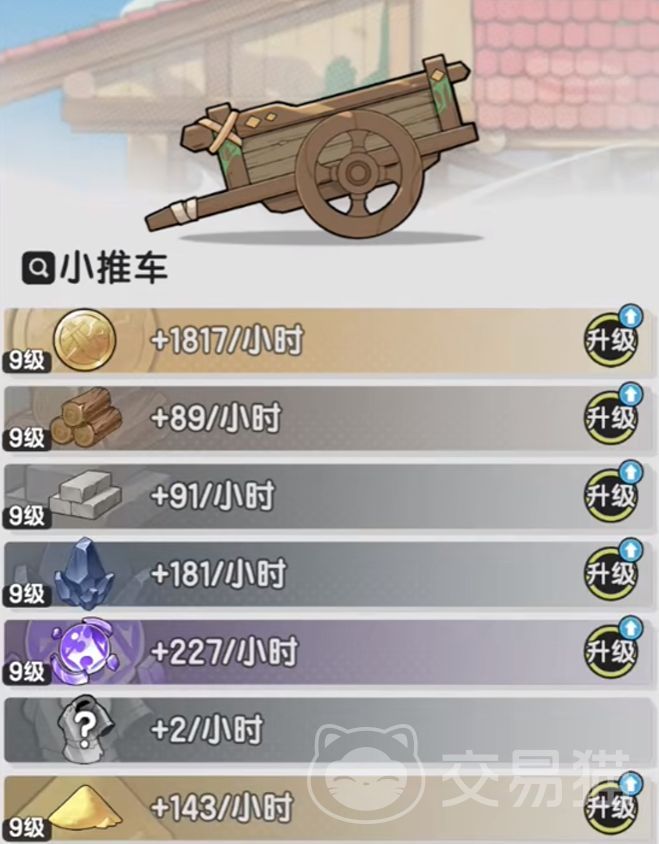Upgrade the wood production row

click(x=613, y=415)
